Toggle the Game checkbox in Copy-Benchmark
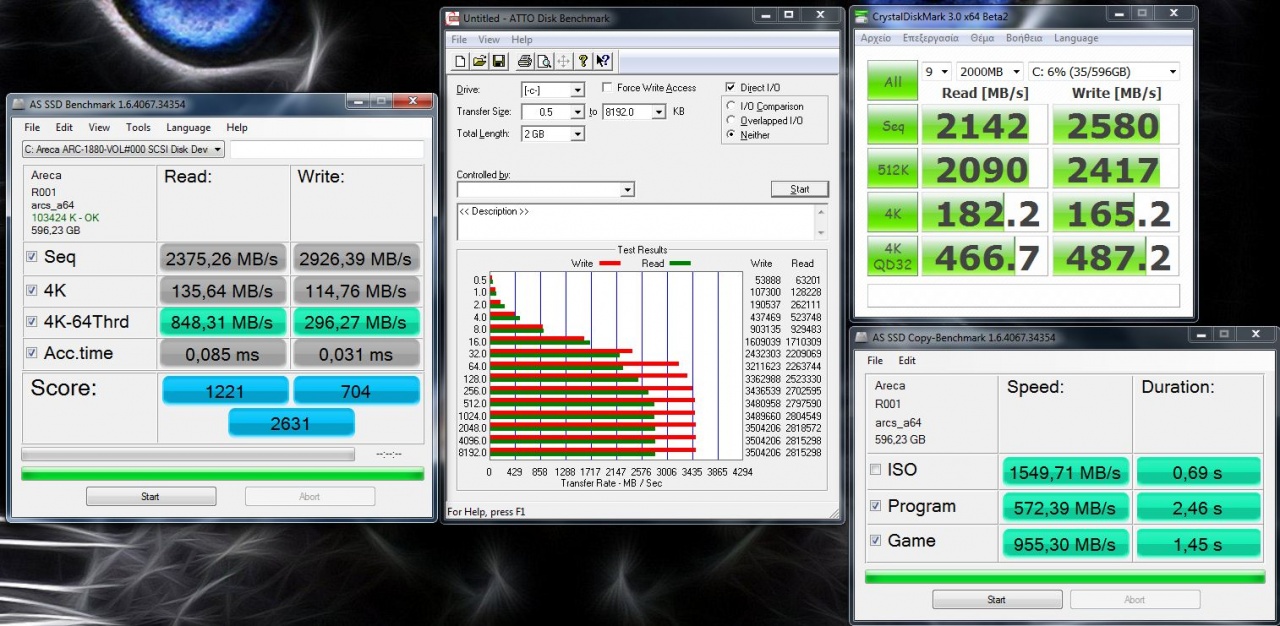 click(x=876, y=540)
